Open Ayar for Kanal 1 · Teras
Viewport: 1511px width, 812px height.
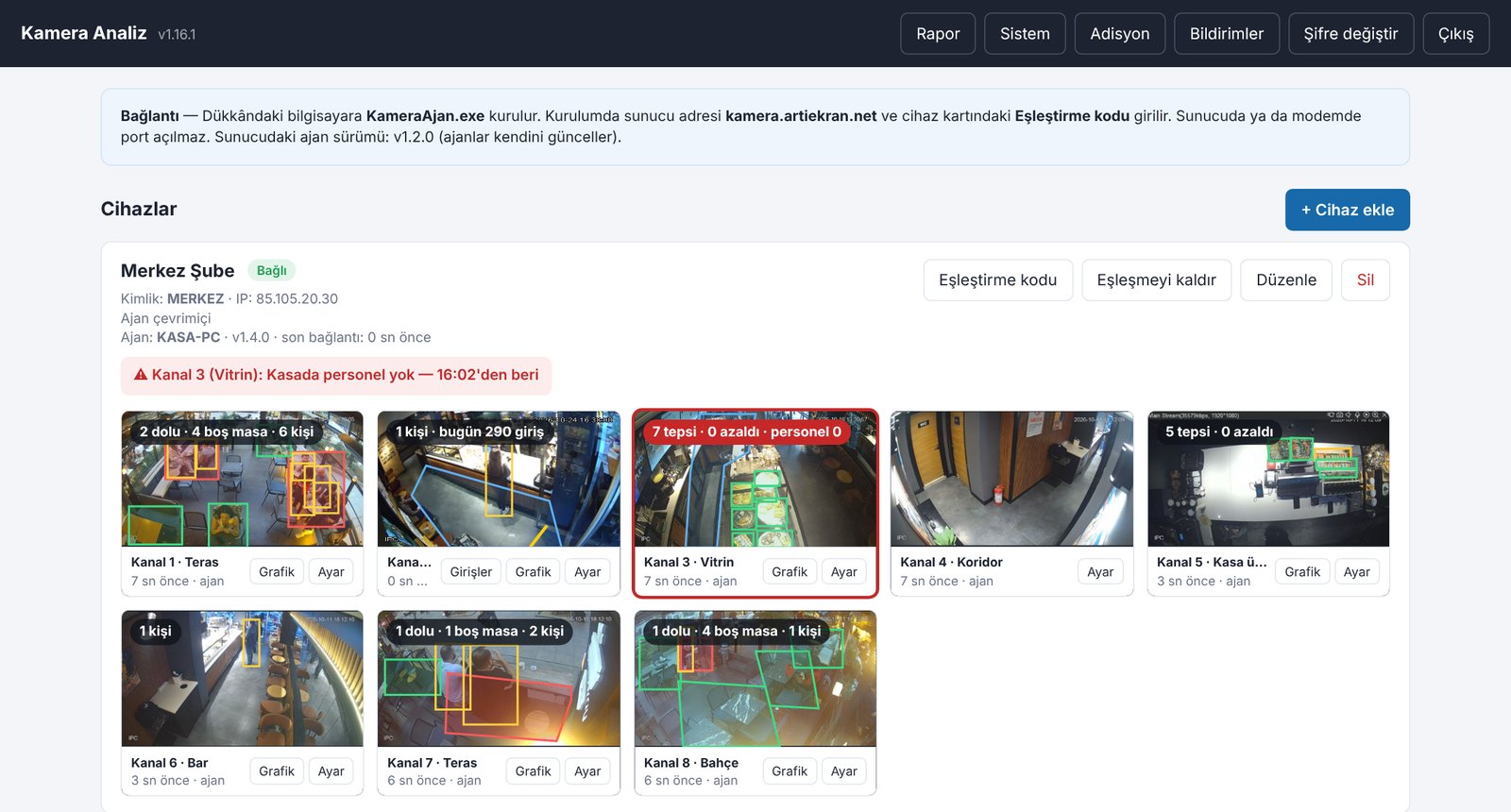pos(331,572)
